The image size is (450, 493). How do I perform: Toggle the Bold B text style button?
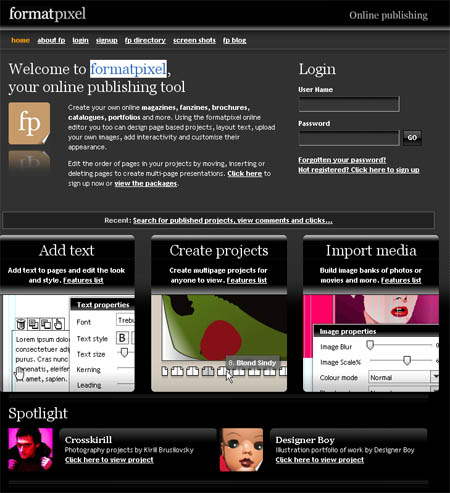tap(122, 338)
